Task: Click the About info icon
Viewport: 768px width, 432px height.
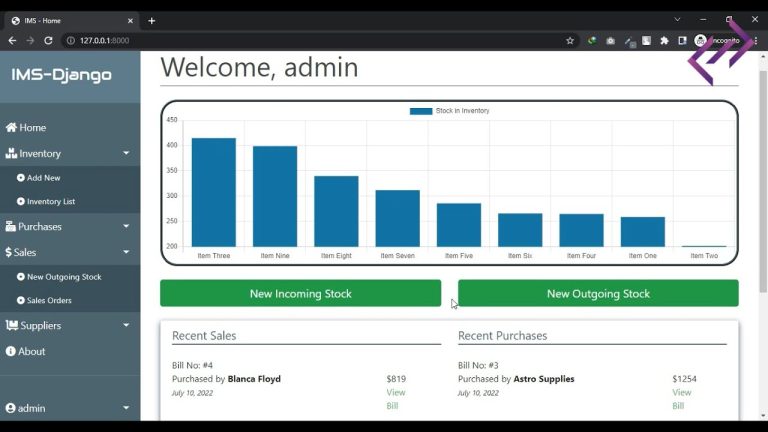Action: (11, 352)
